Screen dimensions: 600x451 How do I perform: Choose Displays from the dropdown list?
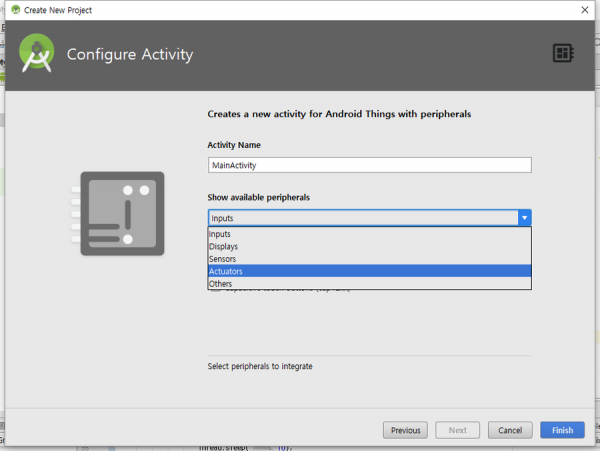tap(369, 246)
